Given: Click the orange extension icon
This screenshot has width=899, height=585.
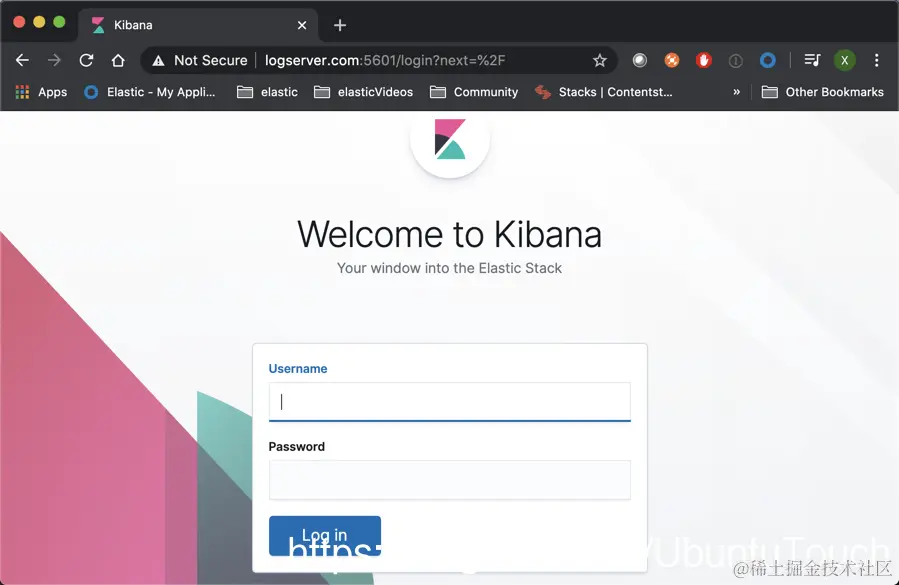Looking at the screenshot, I should pos(672,60).
